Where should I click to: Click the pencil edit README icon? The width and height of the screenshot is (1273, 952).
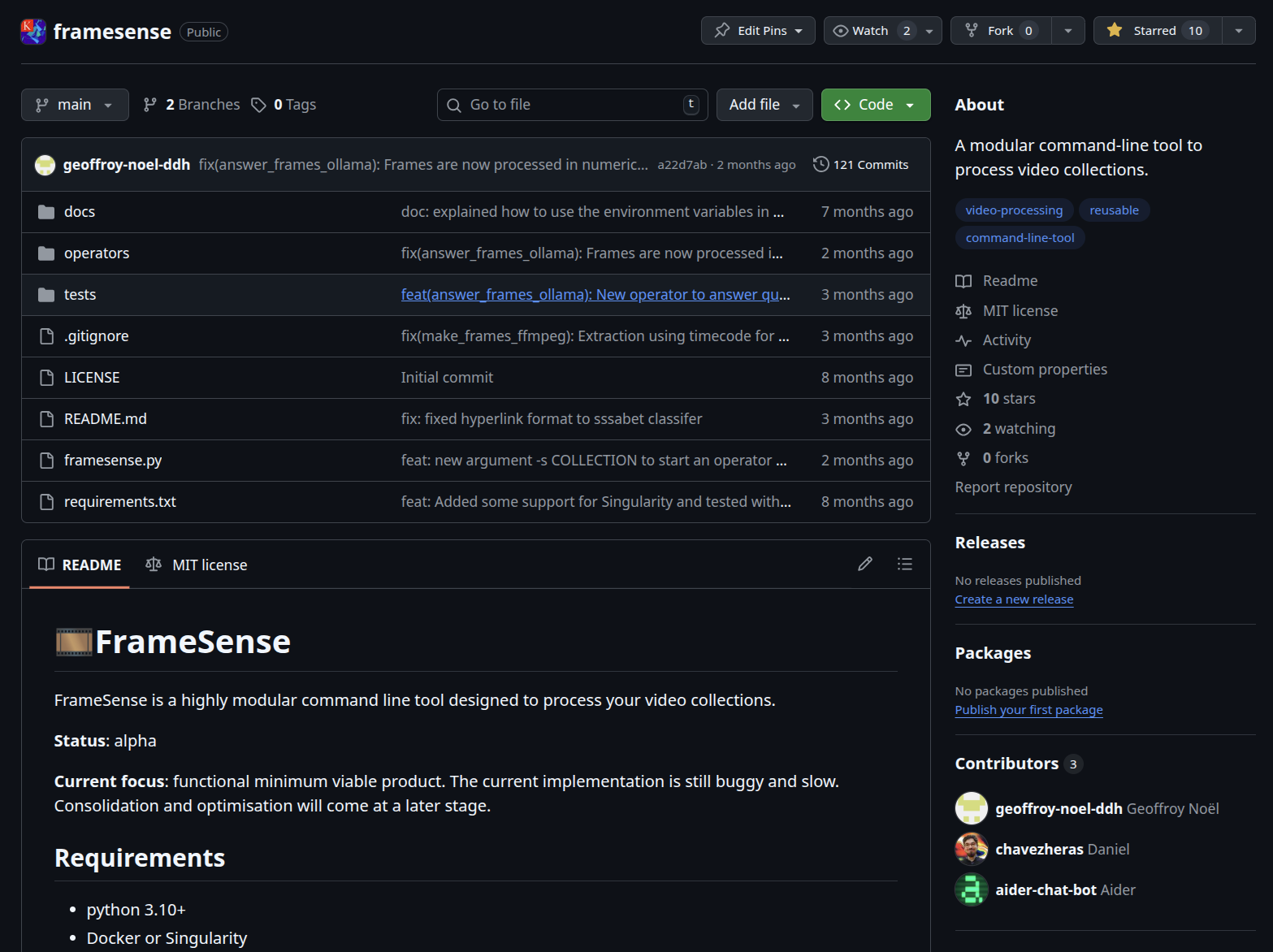pos(865,564)
